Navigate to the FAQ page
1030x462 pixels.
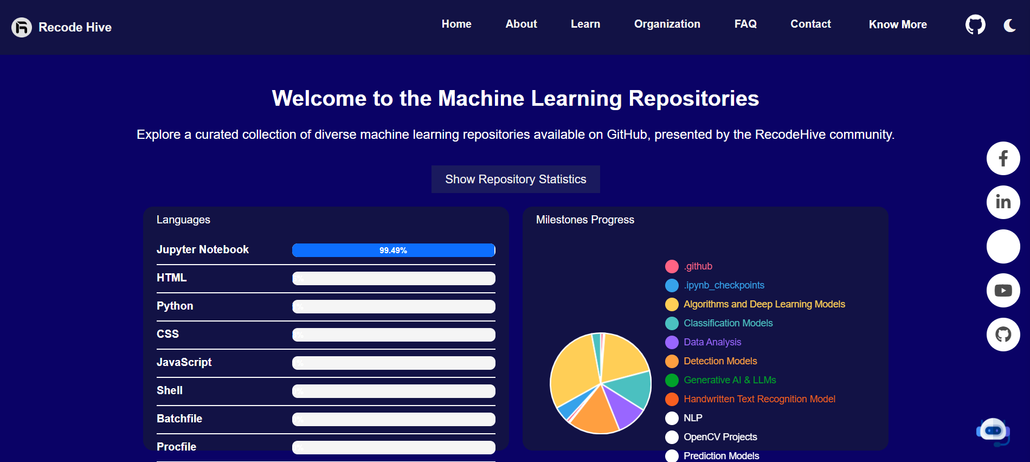[746, 24]
